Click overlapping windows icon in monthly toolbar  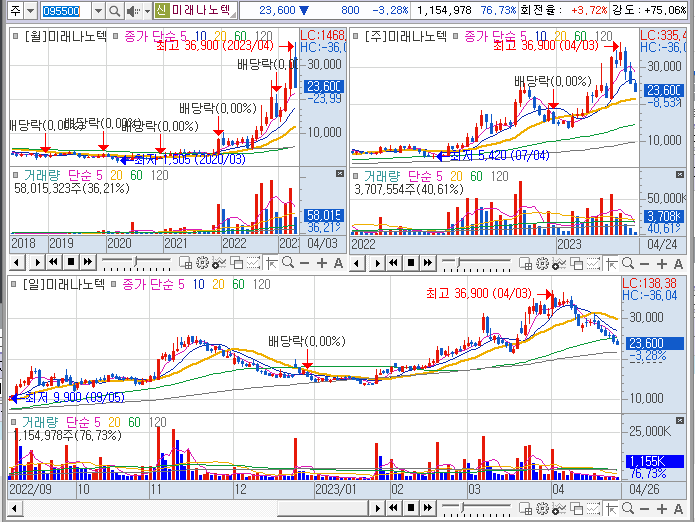click(237, 263)
